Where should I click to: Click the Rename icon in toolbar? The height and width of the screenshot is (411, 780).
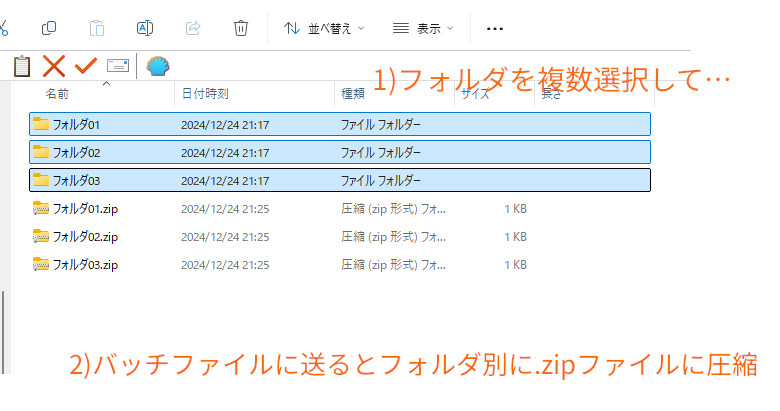[145, 28]
